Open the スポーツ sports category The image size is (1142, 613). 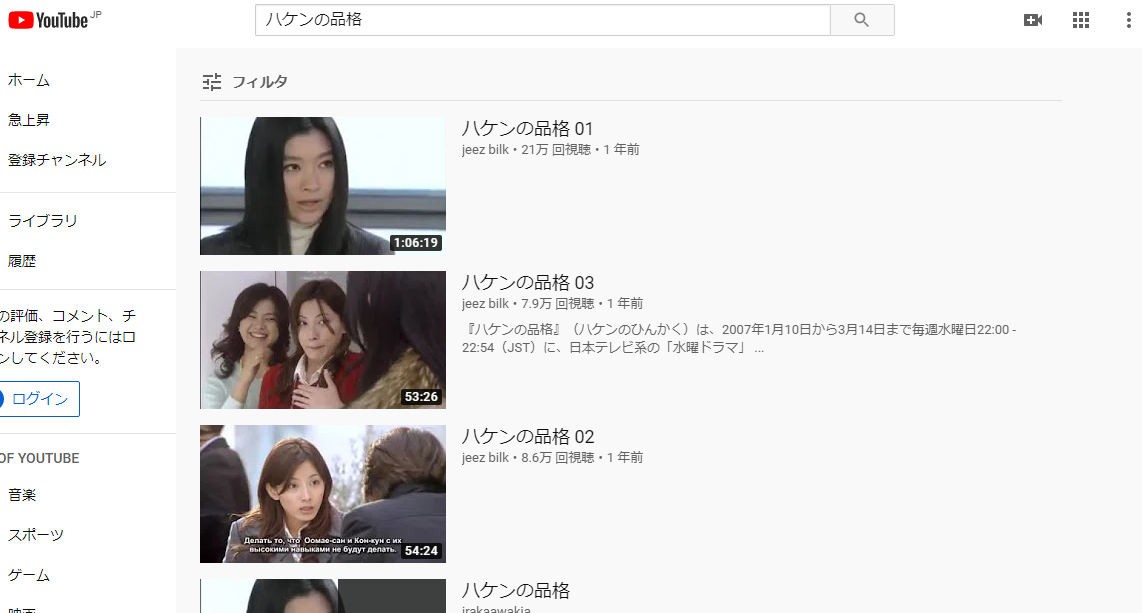pos(36,535)
